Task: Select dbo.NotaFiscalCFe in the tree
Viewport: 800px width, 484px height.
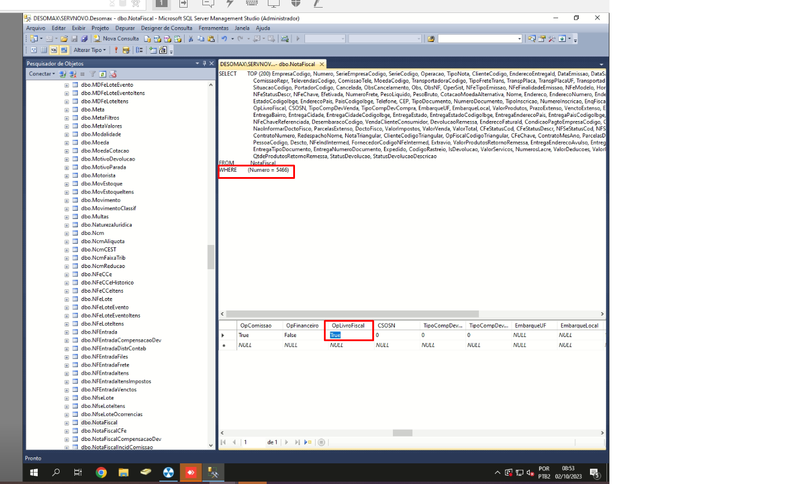Action: tap(103, 431)
